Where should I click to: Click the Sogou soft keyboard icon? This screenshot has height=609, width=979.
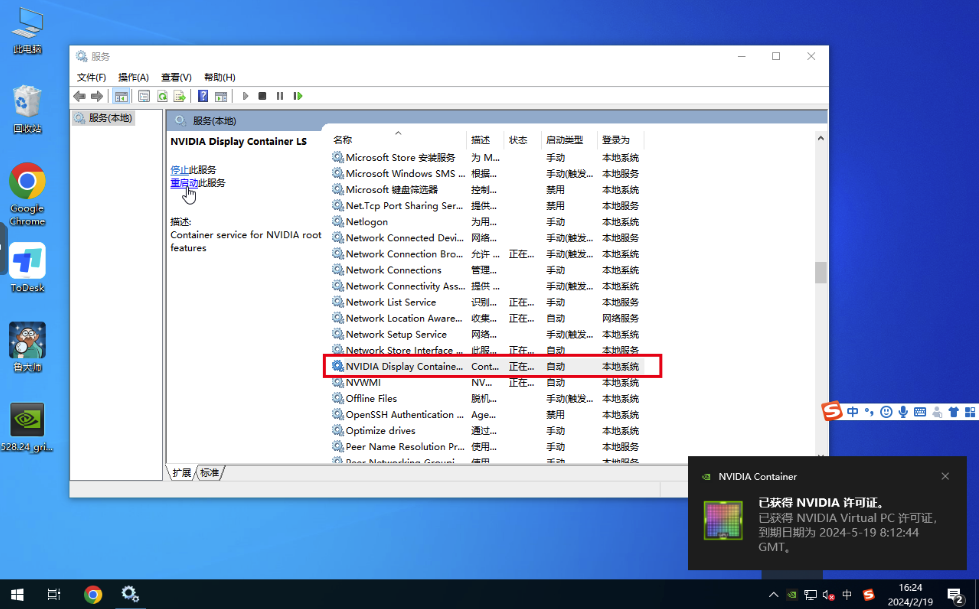point(920,412)
